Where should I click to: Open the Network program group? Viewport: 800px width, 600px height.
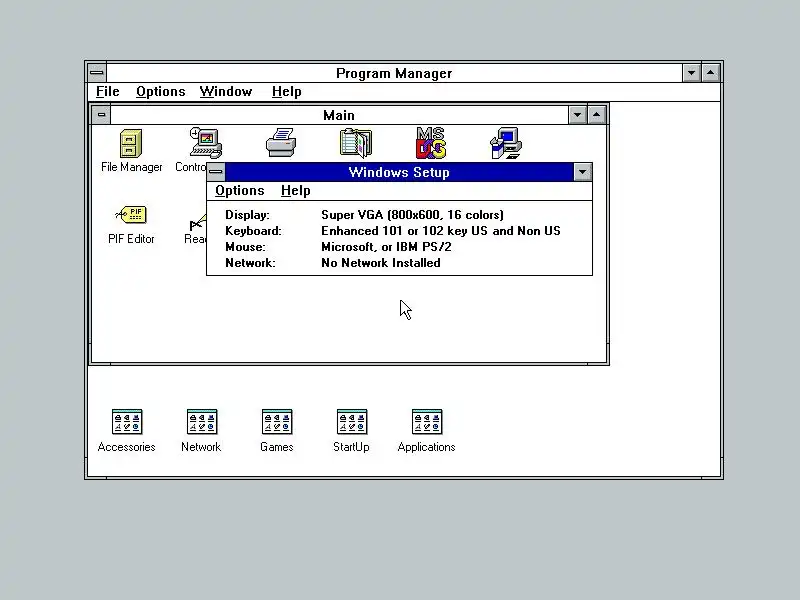pos(202,422)
